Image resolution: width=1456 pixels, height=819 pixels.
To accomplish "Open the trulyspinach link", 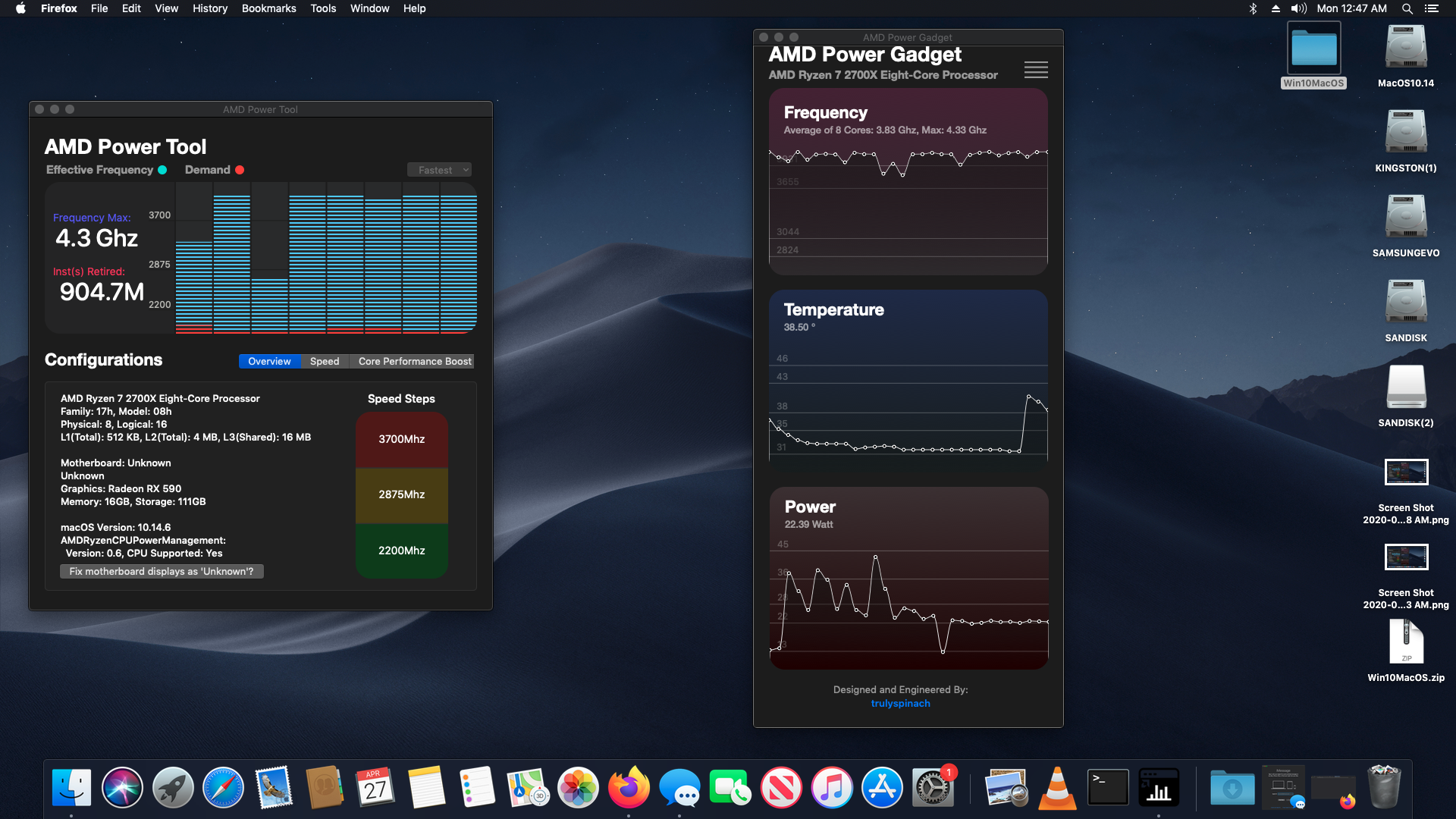I will (900, 703).
